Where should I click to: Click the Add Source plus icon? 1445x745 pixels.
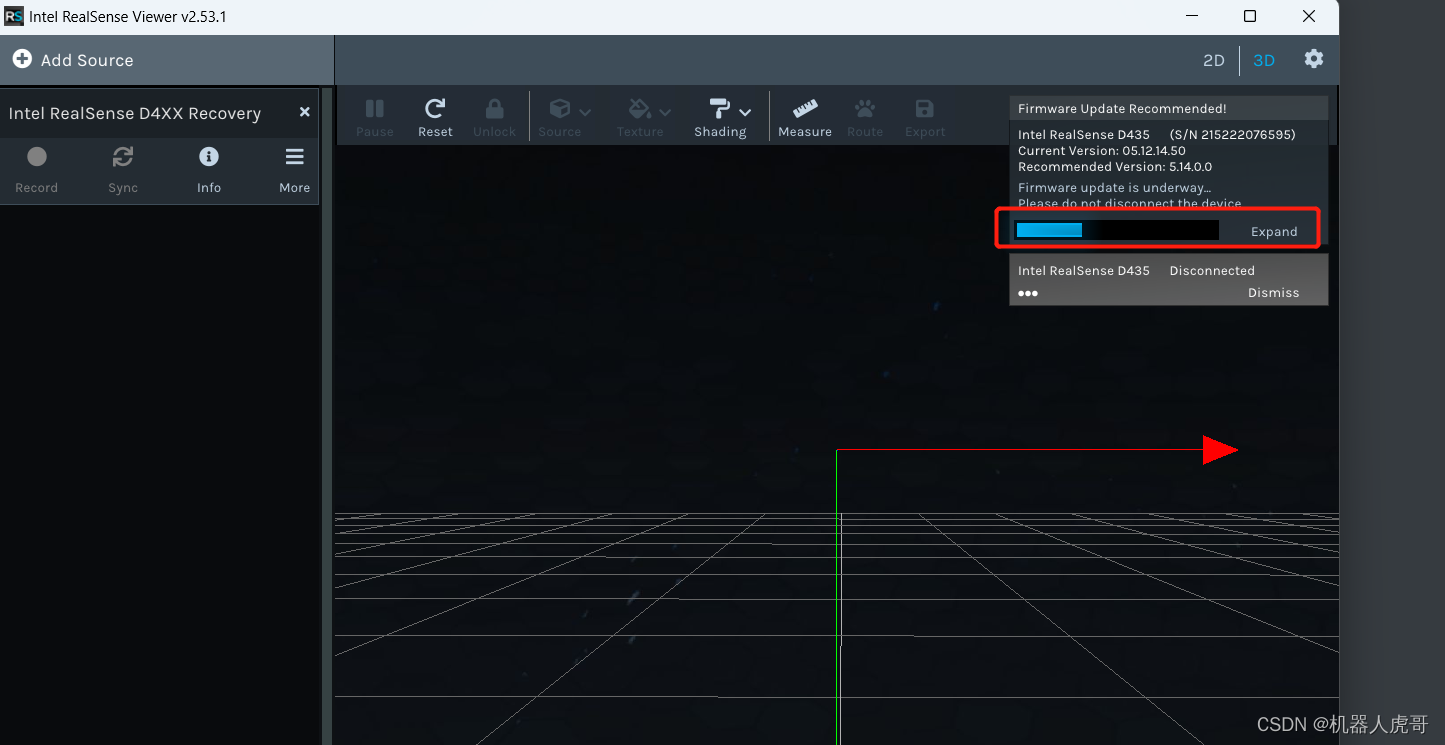click(x=22, y=60)
